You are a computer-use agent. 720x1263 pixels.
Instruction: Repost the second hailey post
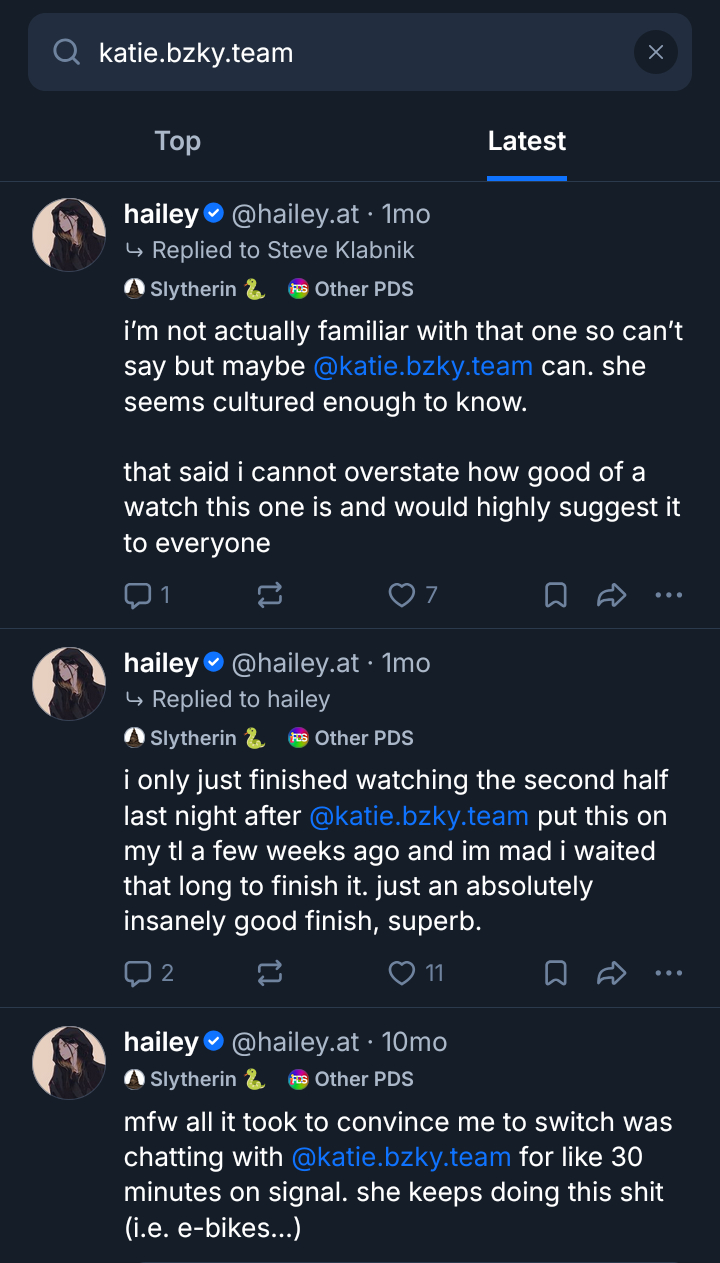270,973
